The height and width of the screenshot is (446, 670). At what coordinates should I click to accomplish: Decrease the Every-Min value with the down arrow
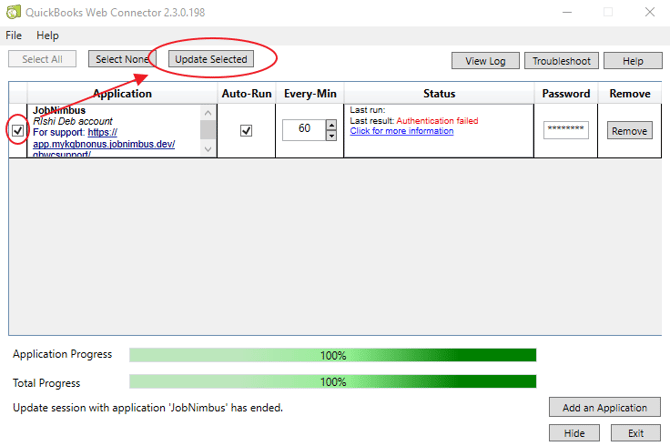tap(331, 135)
